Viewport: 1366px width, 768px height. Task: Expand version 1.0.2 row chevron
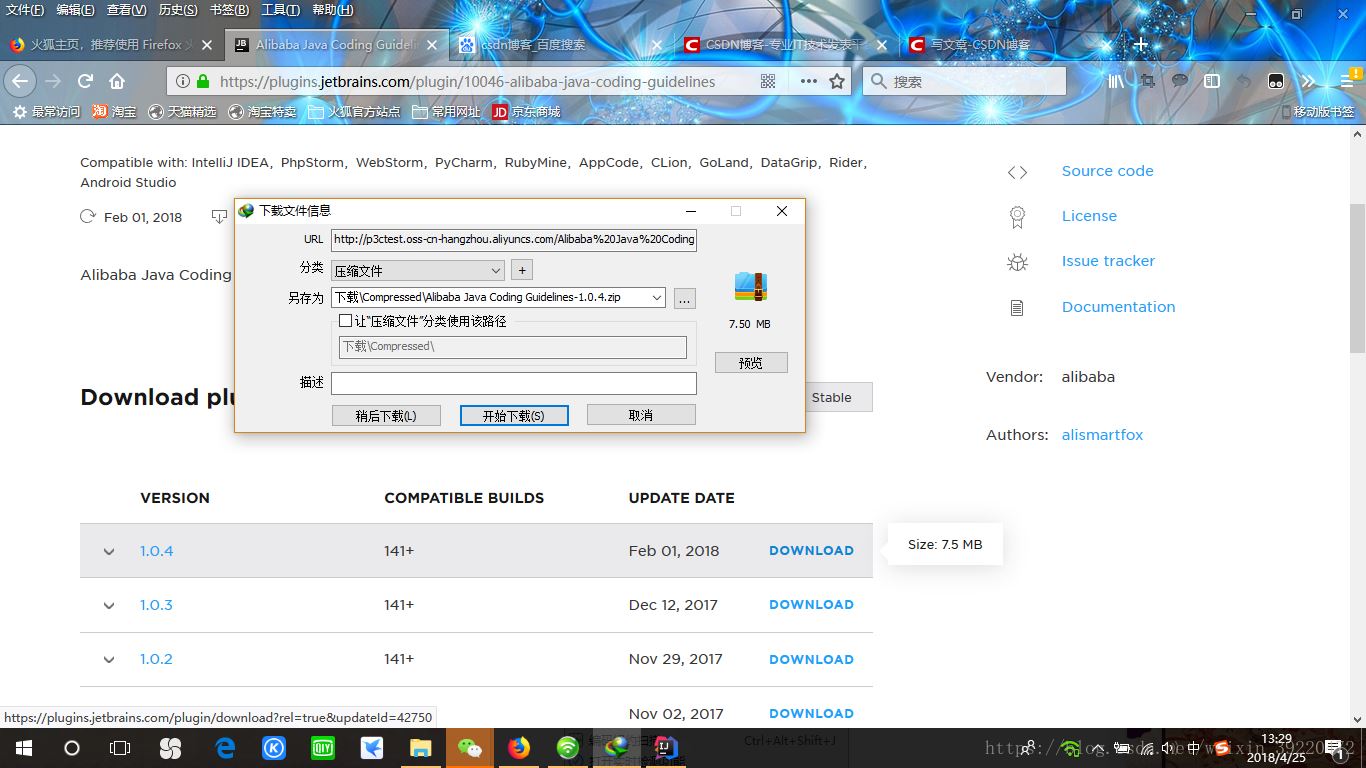click(109, 659)
